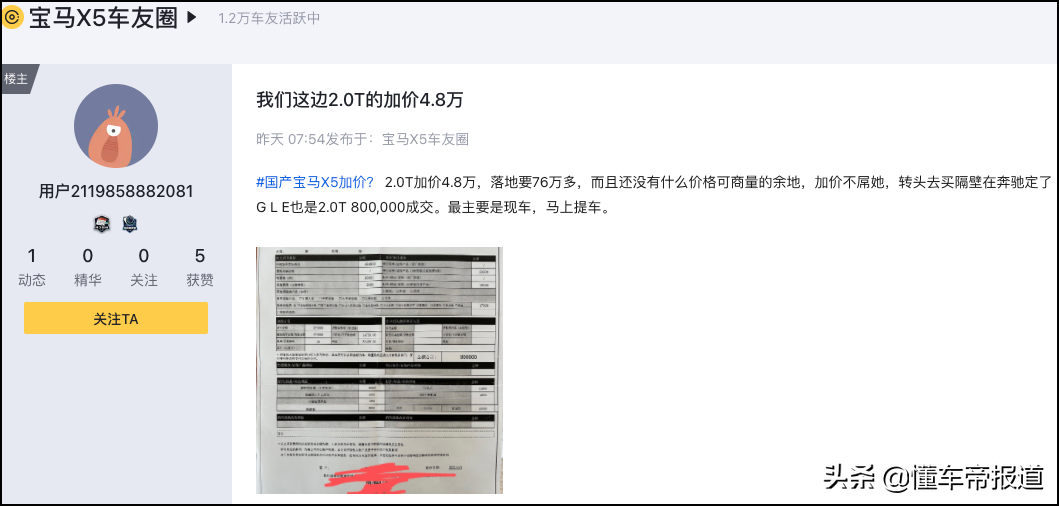Enlarge the attached invoice photo
This screenshot has width=1059, height=506.
(379, 370)
